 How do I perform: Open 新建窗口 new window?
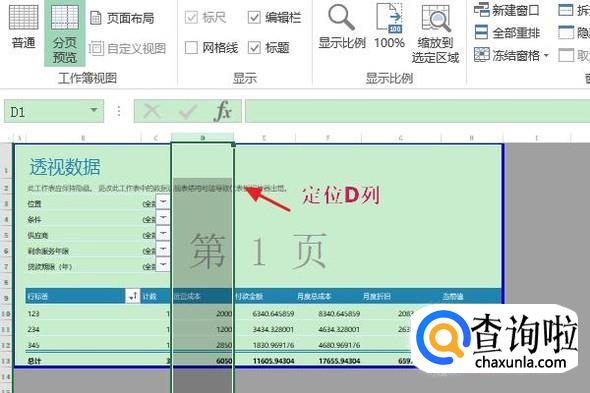(506, 10)
